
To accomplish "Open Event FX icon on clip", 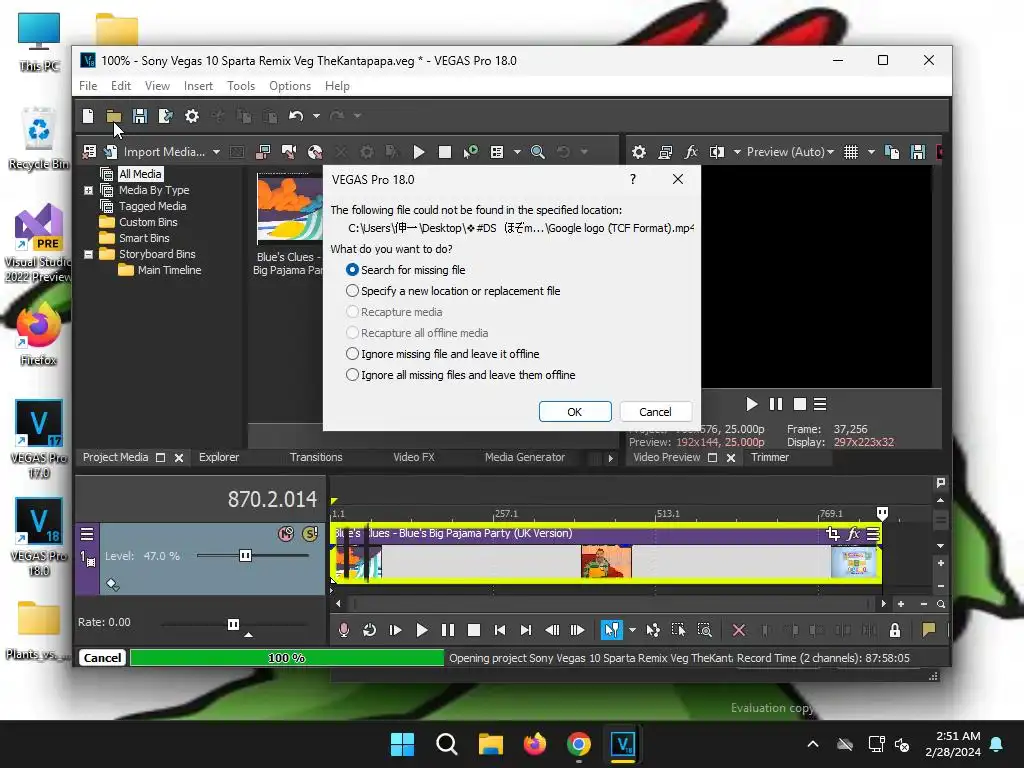I will coord(853,534).
